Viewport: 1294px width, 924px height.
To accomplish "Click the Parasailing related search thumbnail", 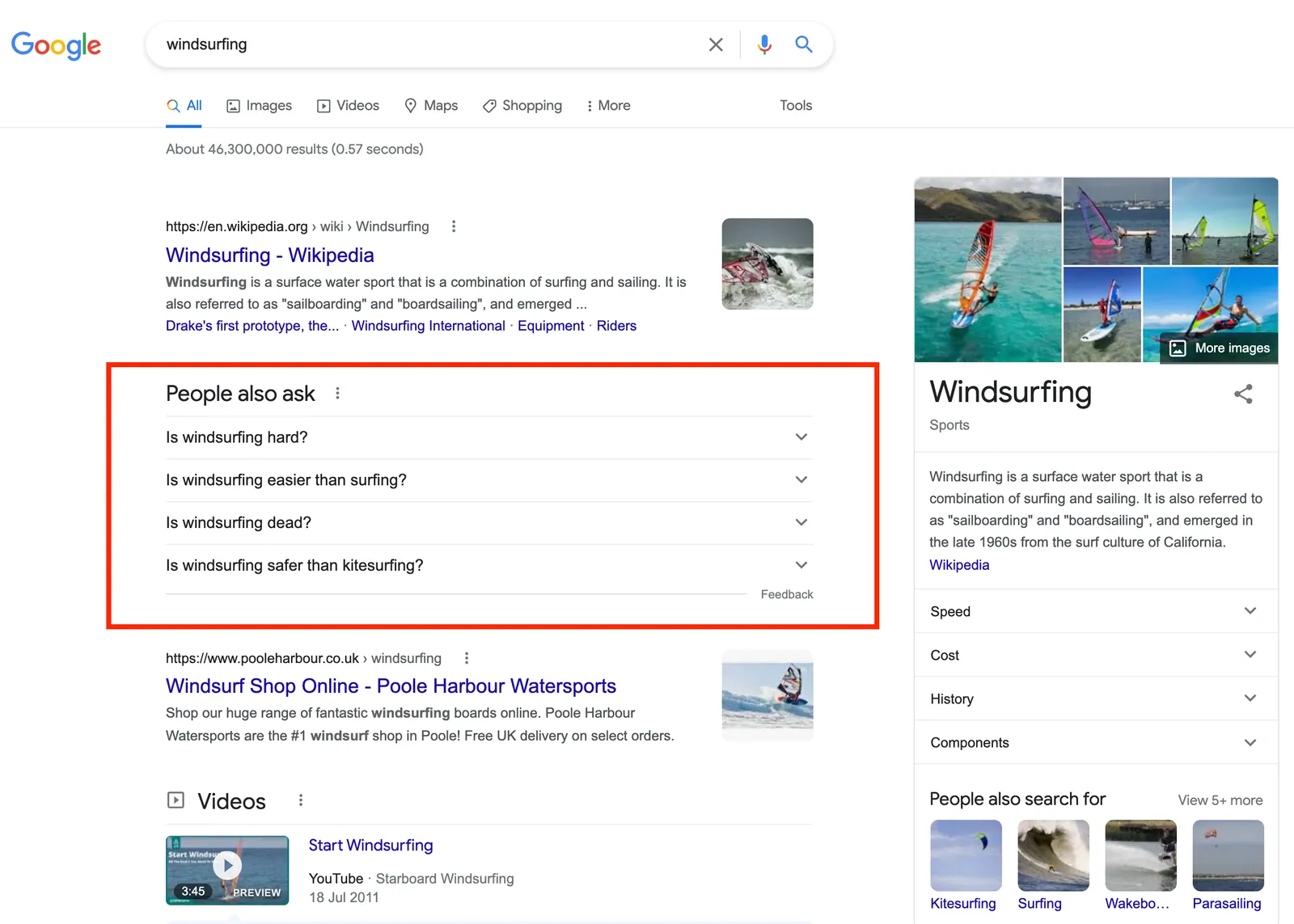I will point(1228,855).
